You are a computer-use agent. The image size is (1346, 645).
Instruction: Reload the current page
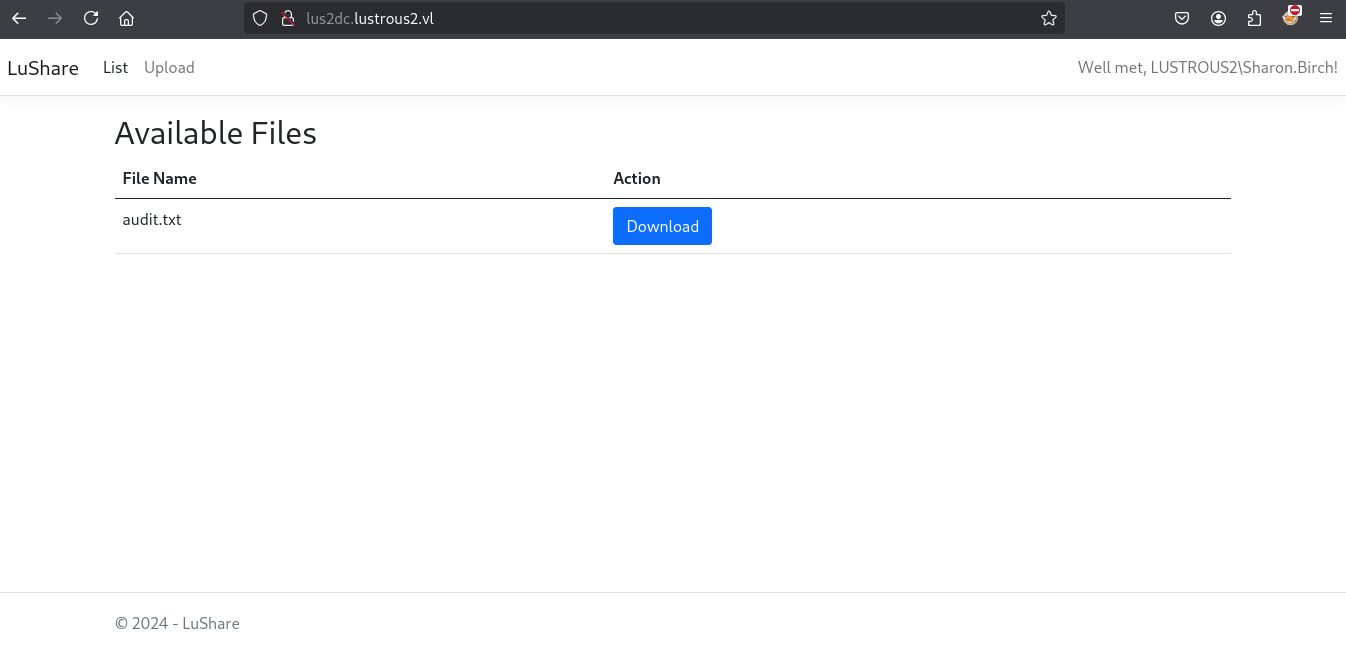(x=91, y=18)
